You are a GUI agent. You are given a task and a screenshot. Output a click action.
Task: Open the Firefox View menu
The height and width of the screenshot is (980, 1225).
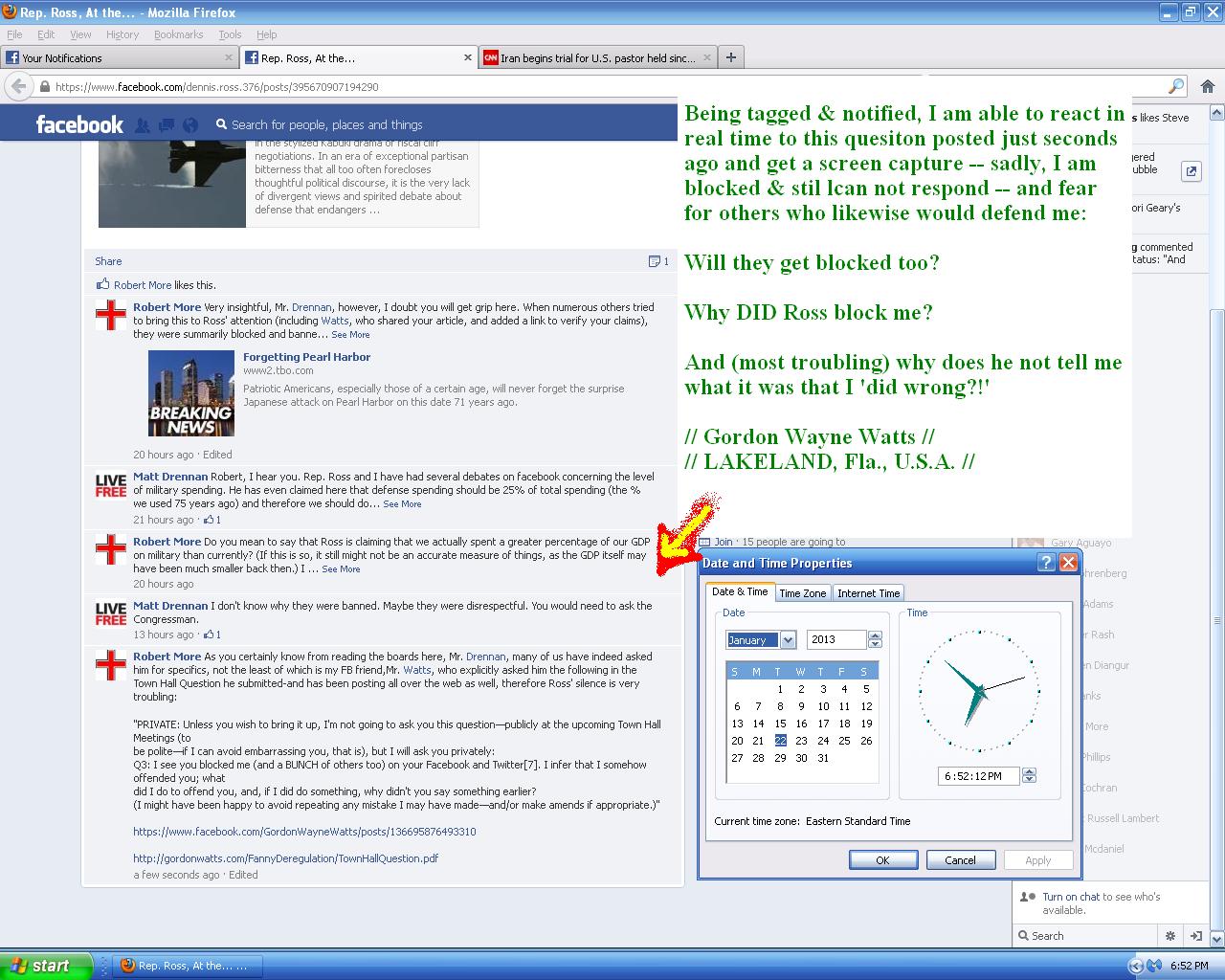(x=80, y=34)
